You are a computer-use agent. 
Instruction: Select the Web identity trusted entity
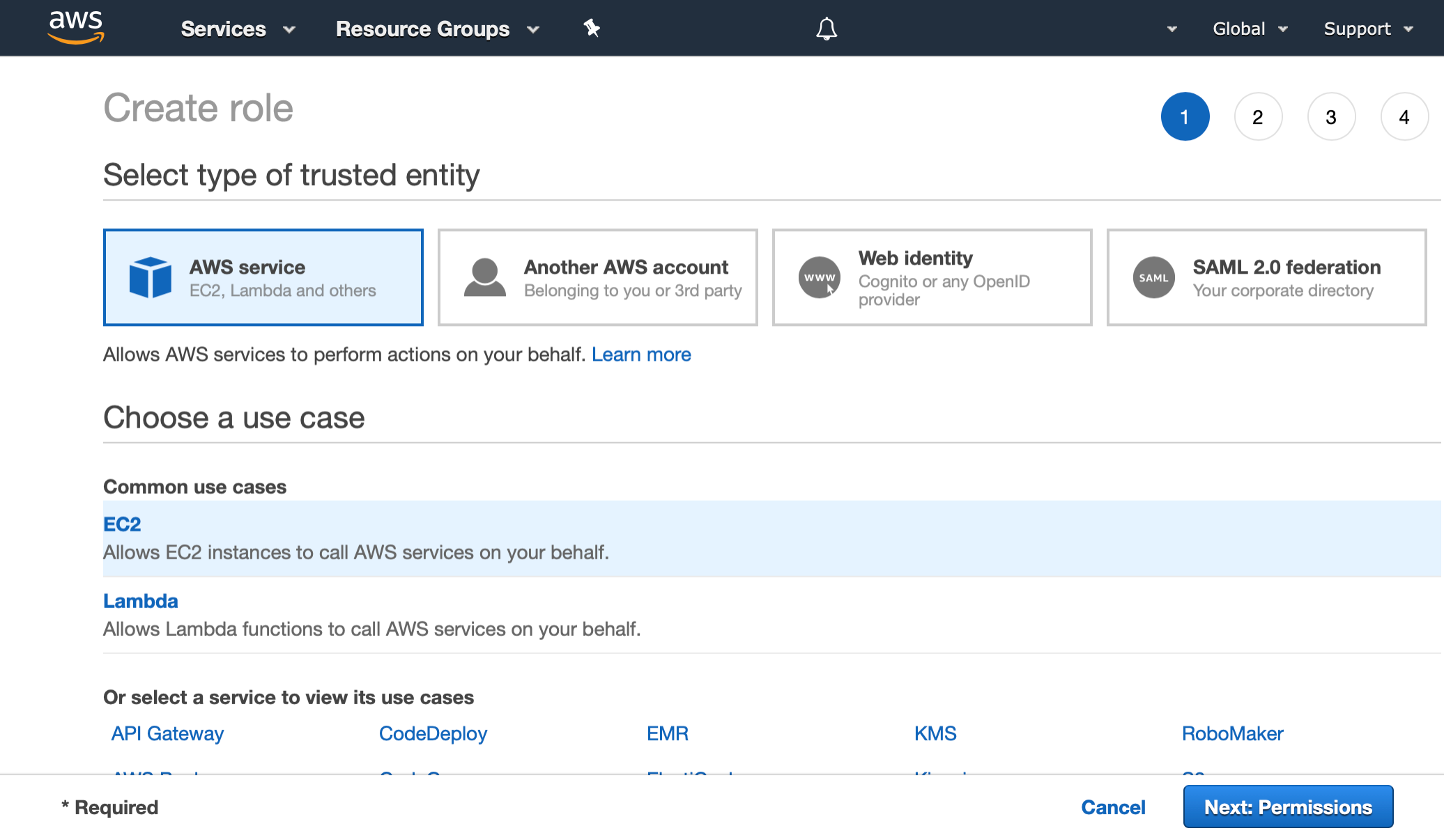(932, 277)
